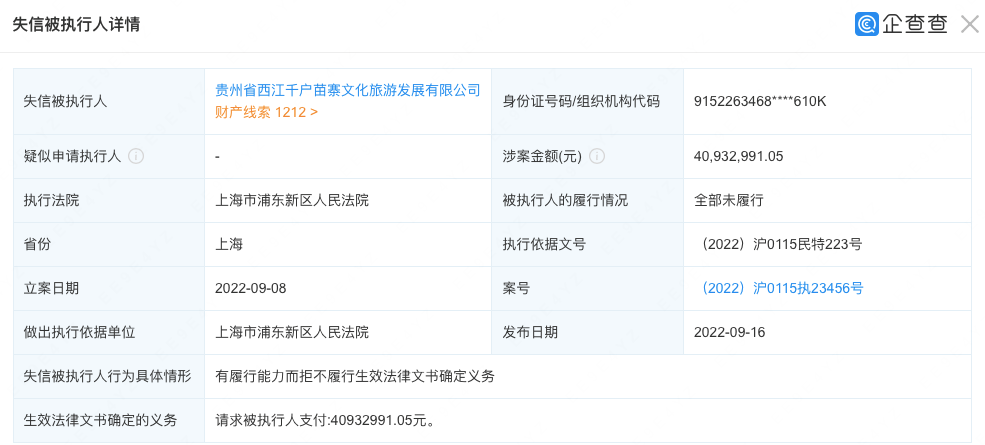Click the amount 40,932,991.05

(x=738, y=156)
